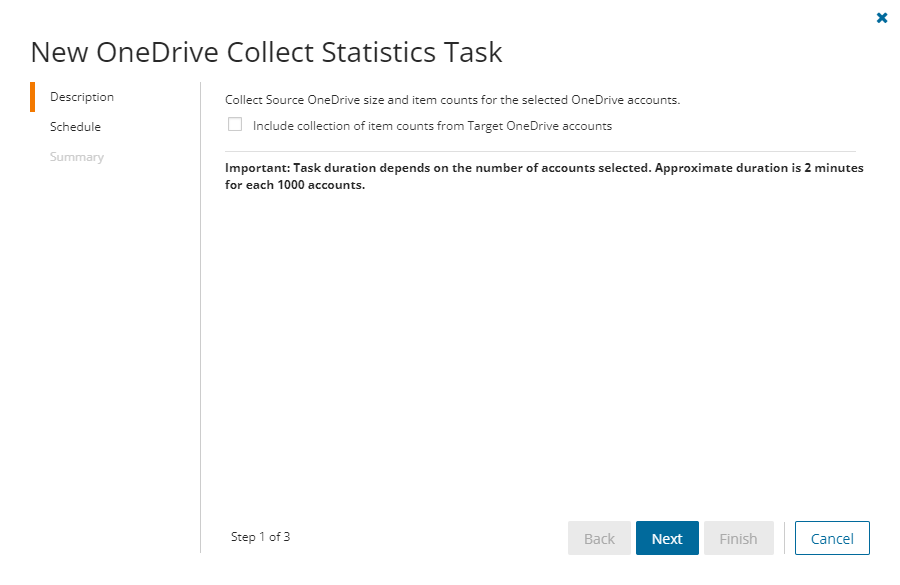Click the greyed-out Summary step
Viewport: 900px width, 585px height.
point(77,157)
